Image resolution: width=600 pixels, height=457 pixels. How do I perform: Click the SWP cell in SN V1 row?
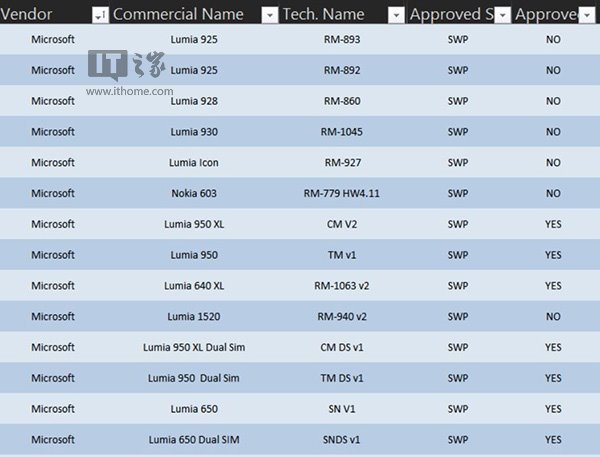click(x=458, y=409)
